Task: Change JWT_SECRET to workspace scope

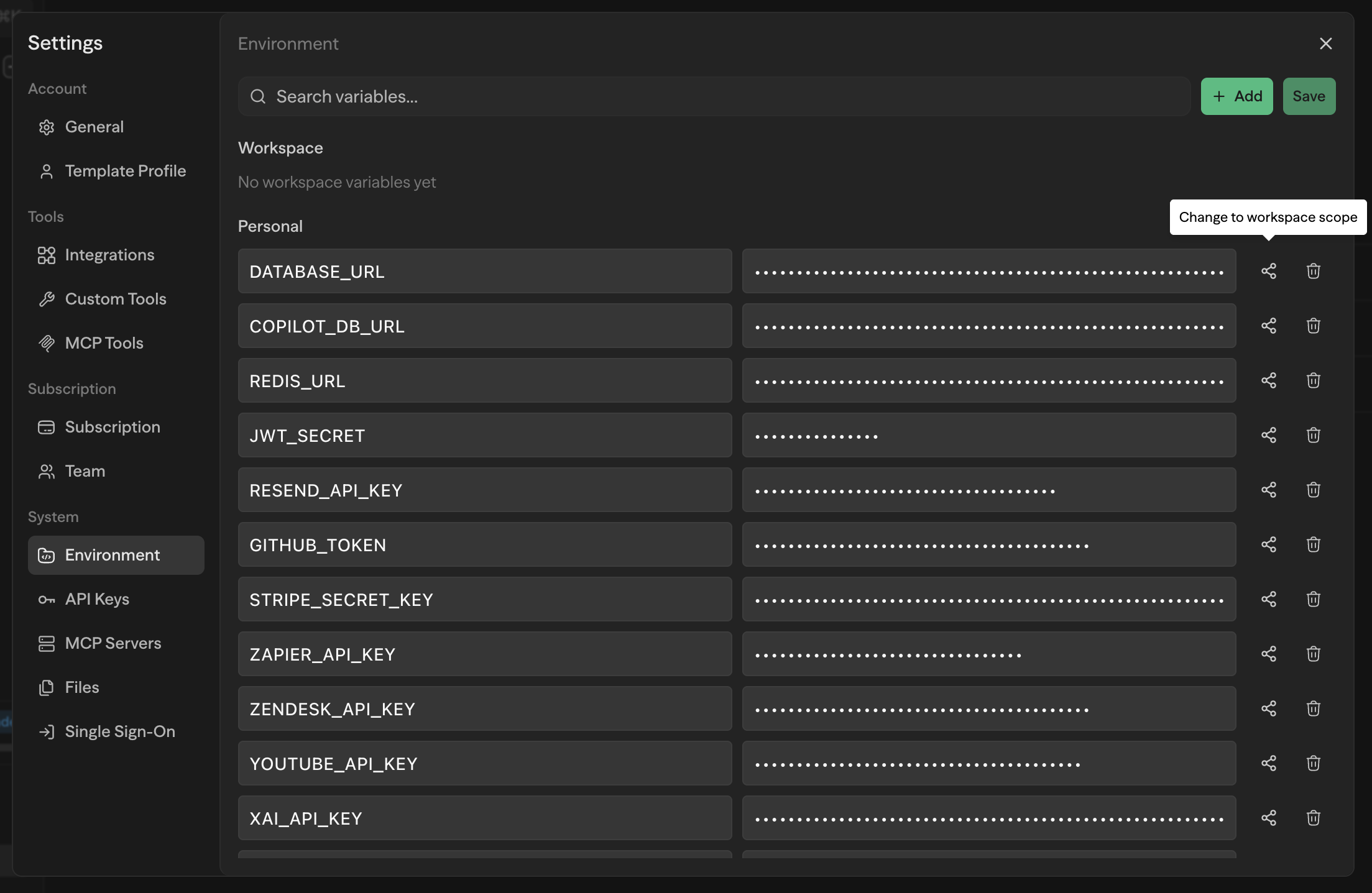Action: 1268,435
